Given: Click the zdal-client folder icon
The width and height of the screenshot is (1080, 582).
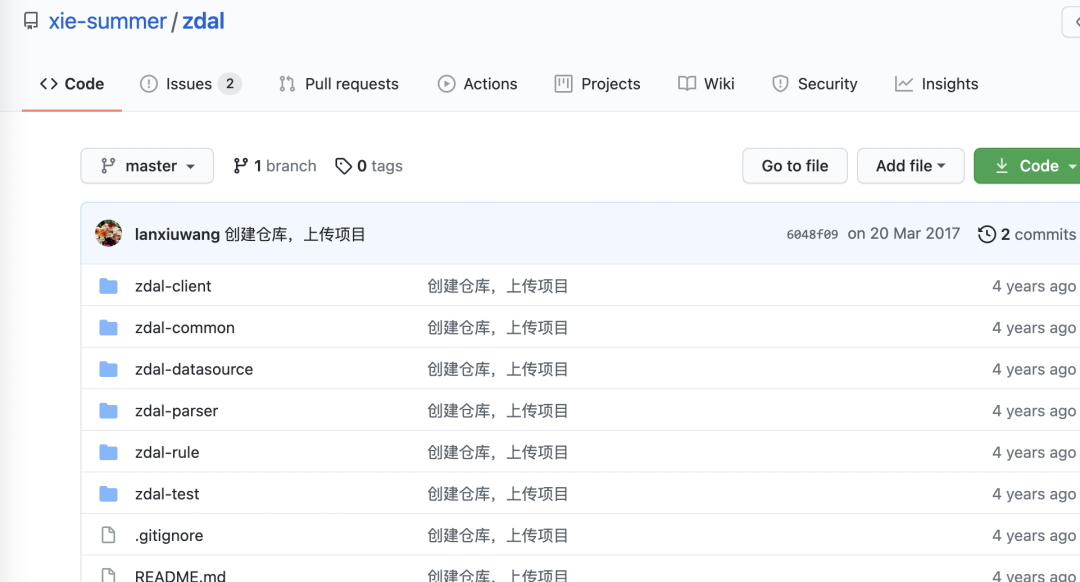Looking at the screenshot, I should click(x=108, y=286).
